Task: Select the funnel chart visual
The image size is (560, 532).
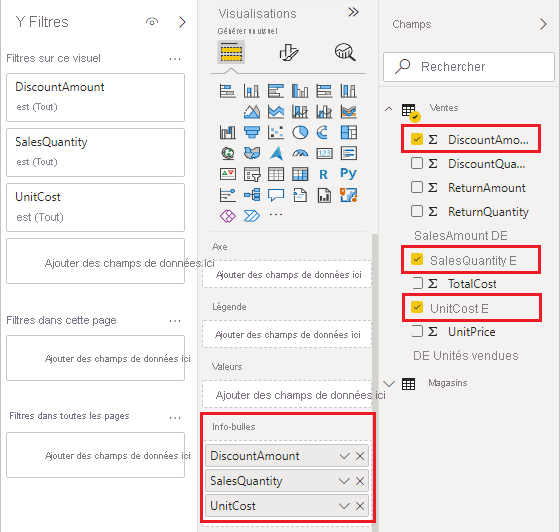Action: point(252,132)
